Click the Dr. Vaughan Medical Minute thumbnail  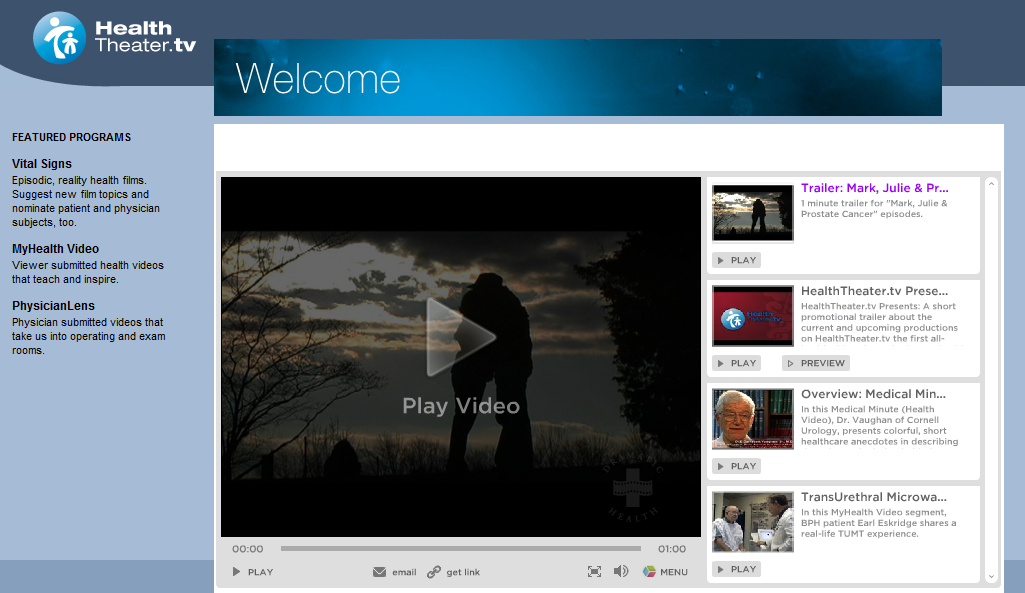[752, 419]
